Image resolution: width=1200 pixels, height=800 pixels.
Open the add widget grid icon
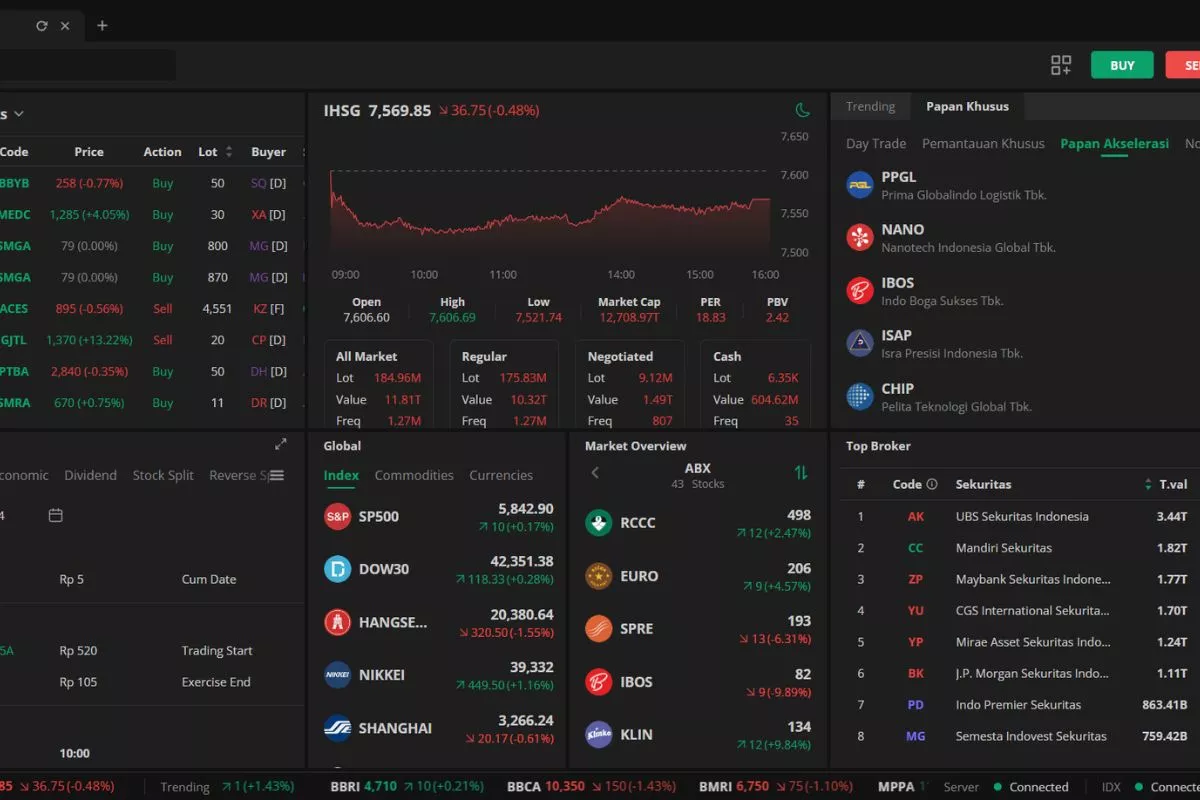[x=1061, y=65]
